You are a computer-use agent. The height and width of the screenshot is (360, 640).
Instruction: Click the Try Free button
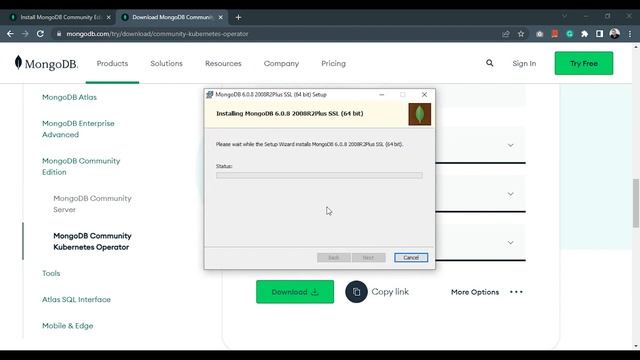(x=584, y=63)
